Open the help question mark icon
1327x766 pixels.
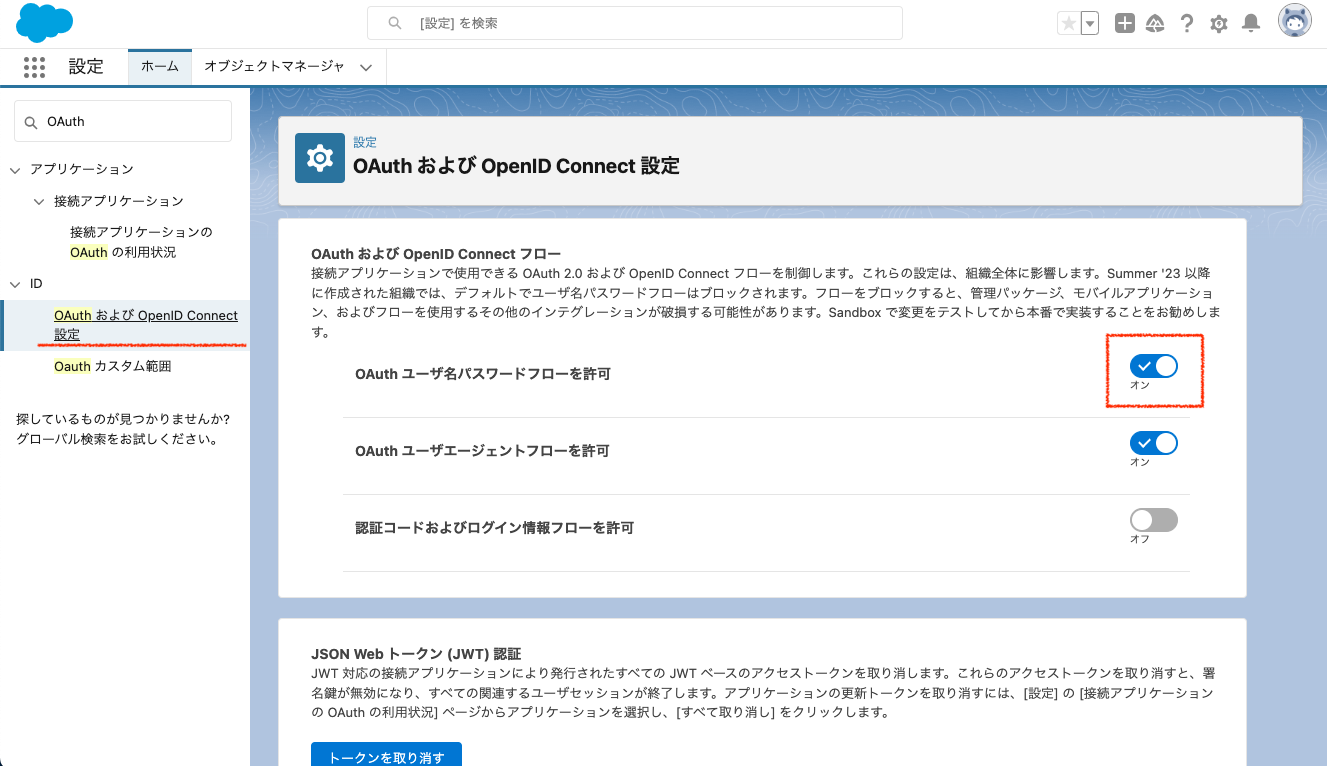tap(1187, 21)
